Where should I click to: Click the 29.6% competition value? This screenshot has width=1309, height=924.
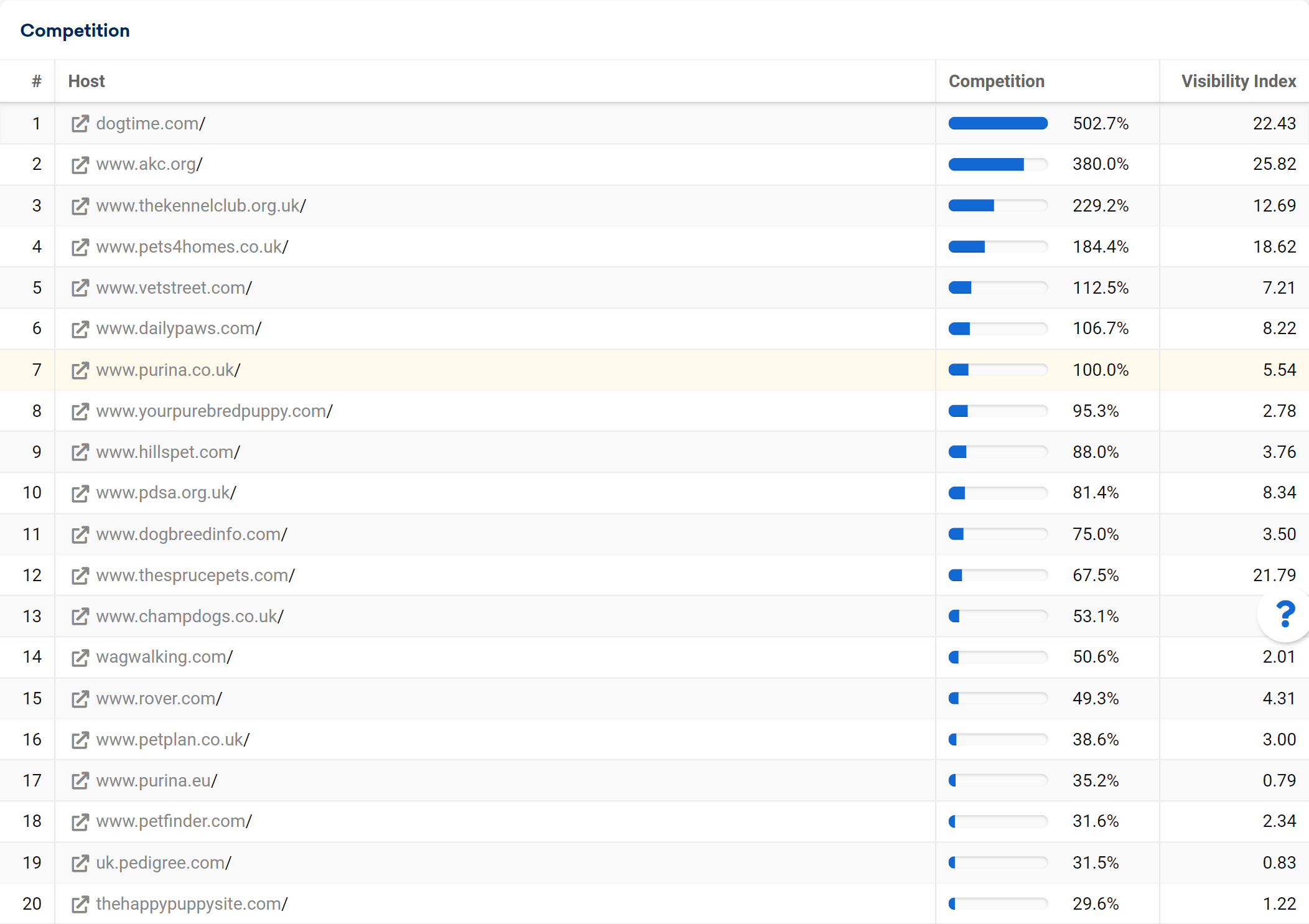(1096, 903)
